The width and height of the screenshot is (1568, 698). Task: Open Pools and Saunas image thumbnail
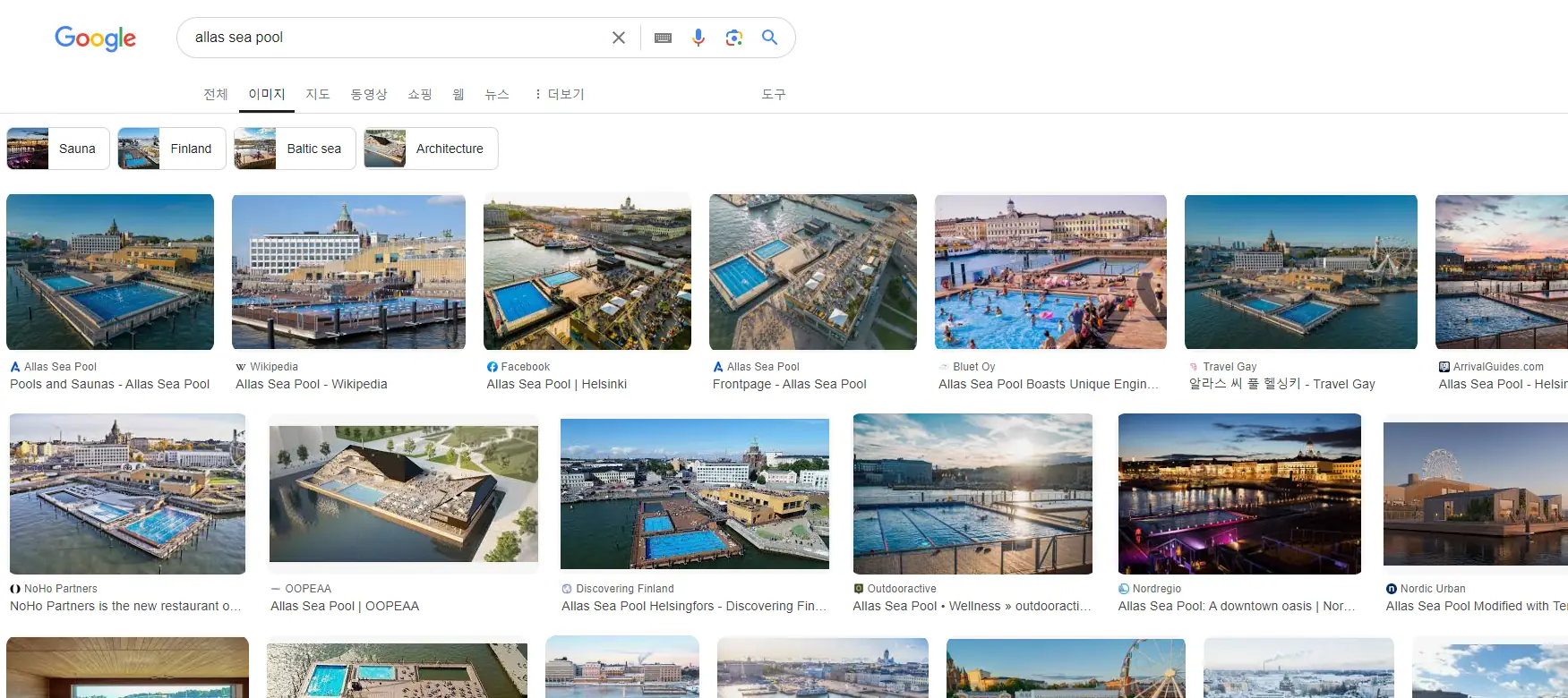click(x=110, y=272)
